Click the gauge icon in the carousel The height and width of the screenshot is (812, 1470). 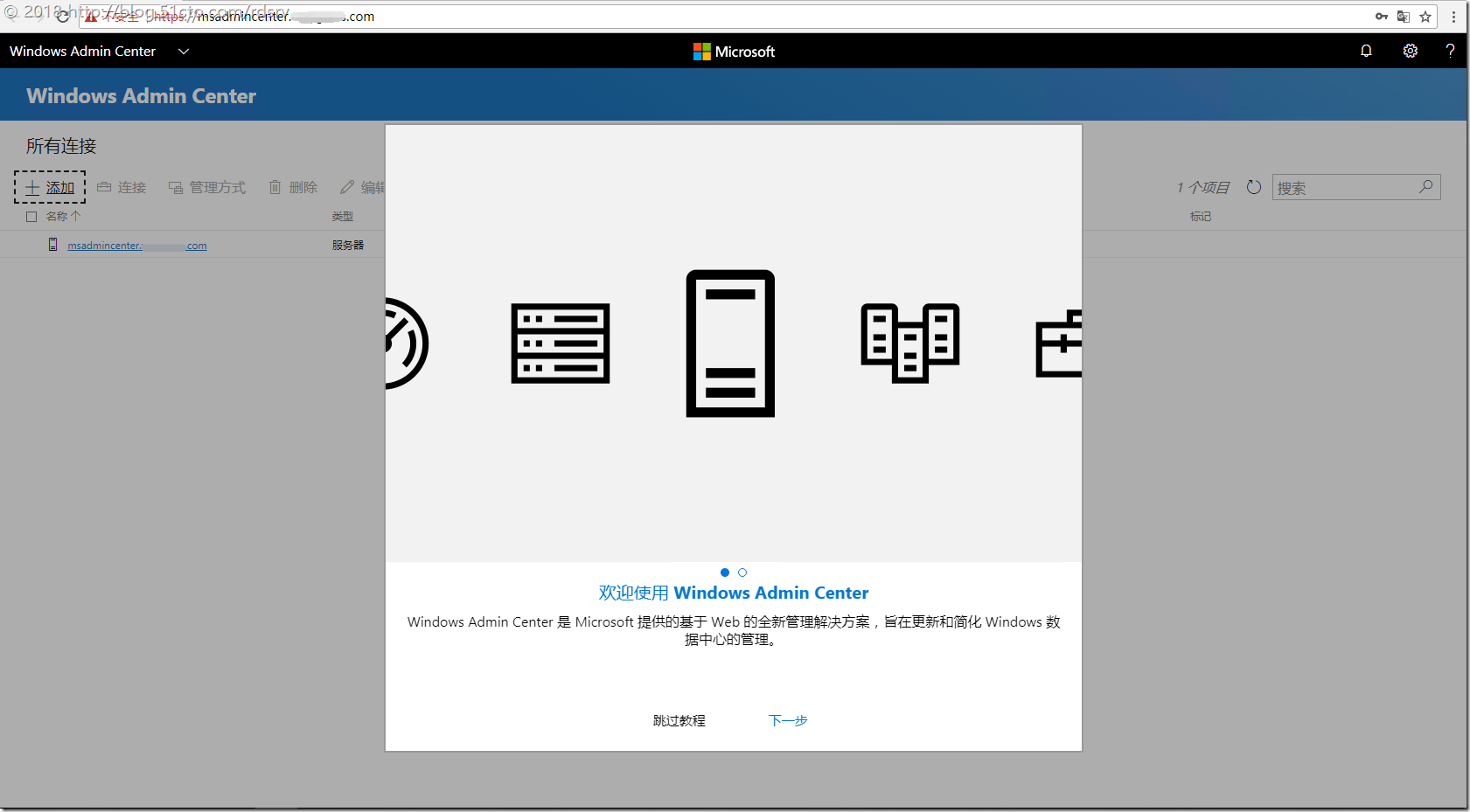tap(407, 344)
